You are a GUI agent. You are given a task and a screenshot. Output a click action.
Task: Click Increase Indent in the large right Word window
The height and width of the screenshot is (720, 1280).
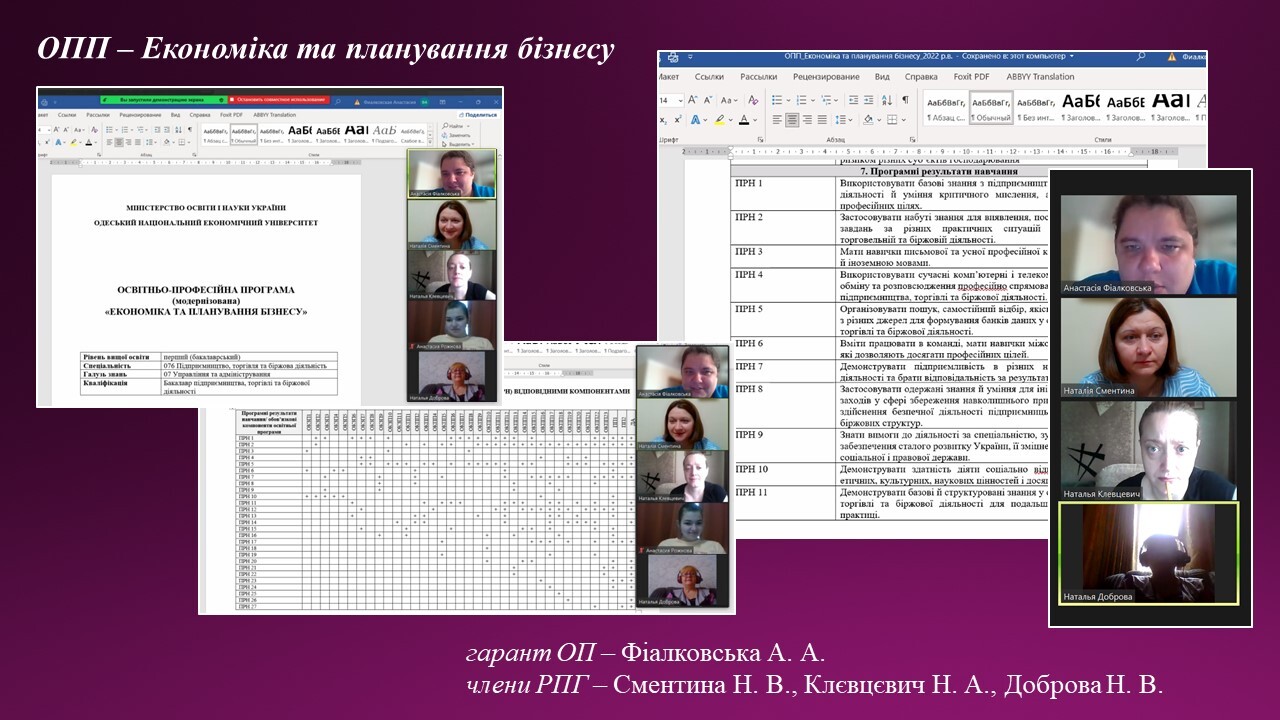(x=869, y=100)
